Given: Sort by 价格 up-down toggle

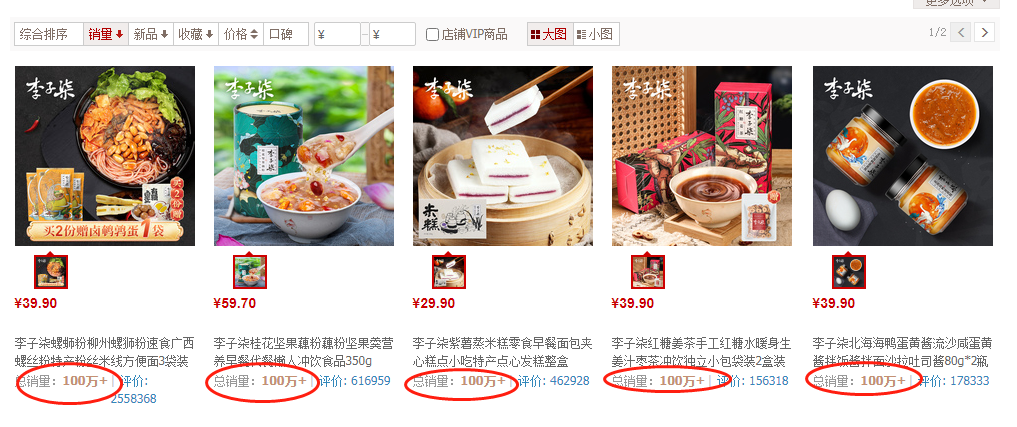Looking at the screenshot, I should [241, 34].
